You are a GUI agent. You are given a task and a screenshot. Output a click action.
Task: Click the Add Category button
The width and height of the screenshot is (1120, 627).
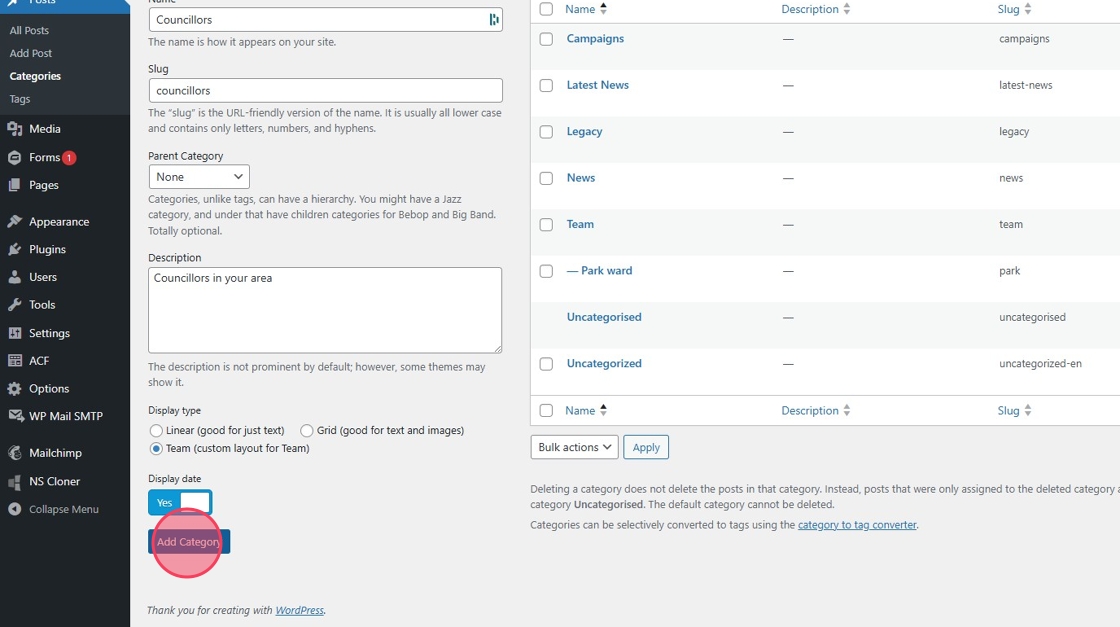point(189,542)
